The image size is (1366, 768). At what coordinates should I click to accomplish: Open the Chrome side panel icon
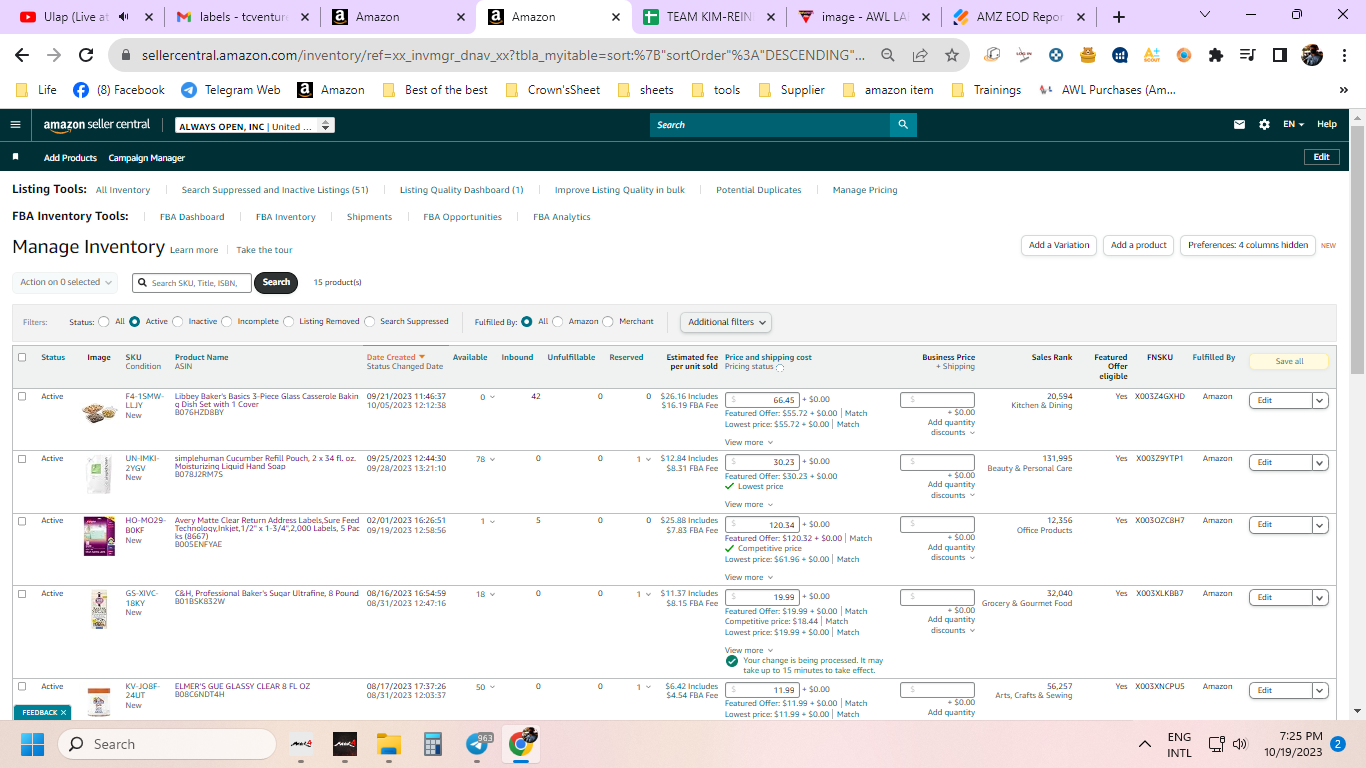coord(1279,55)
